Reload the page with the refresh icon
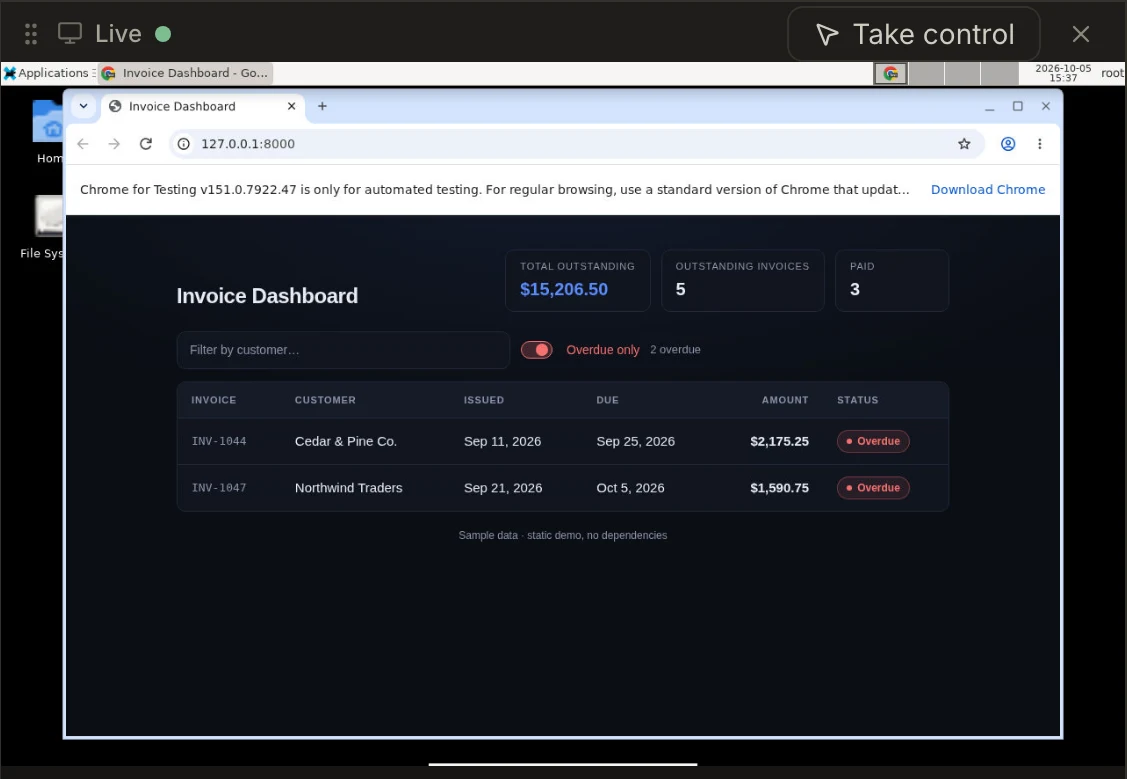The width and height of the screenshot is (1127, 779). [x=146, y=144]
